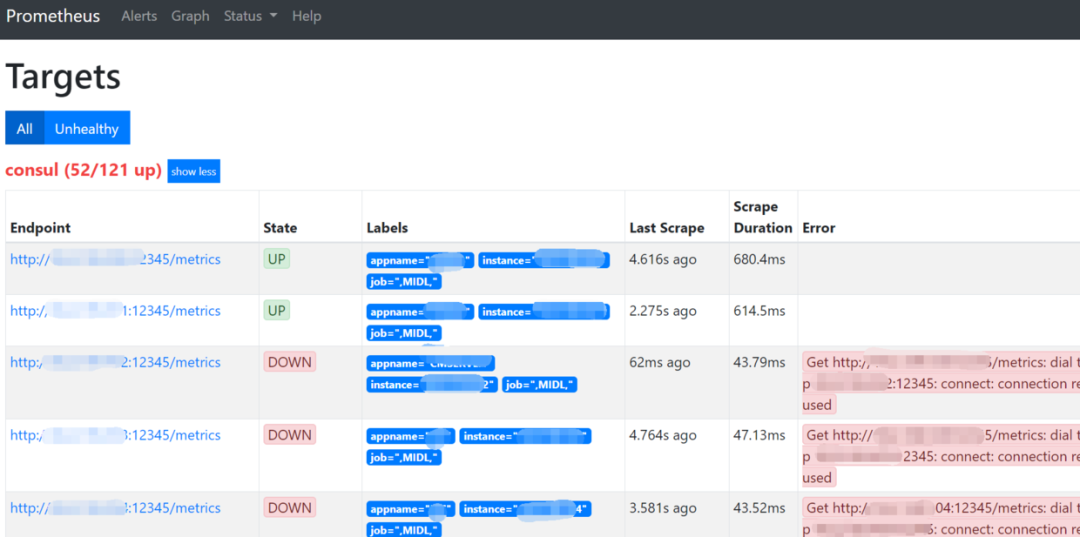The height and width of the screenshot is (537, 1080).
Task: Expand the Status dropdown menu
Action: point(250,16)
